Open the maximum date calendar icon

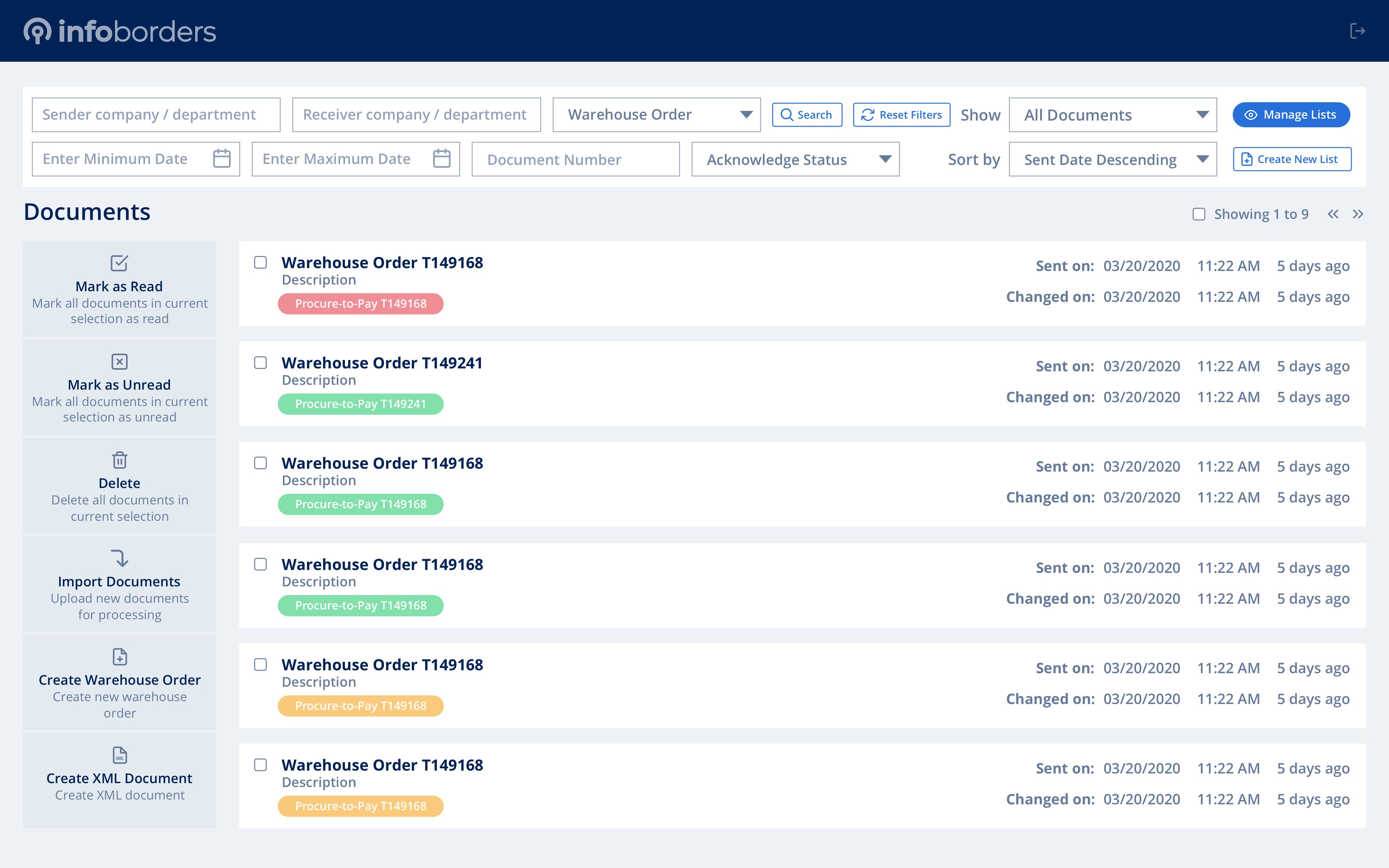[x=441, y=158]
